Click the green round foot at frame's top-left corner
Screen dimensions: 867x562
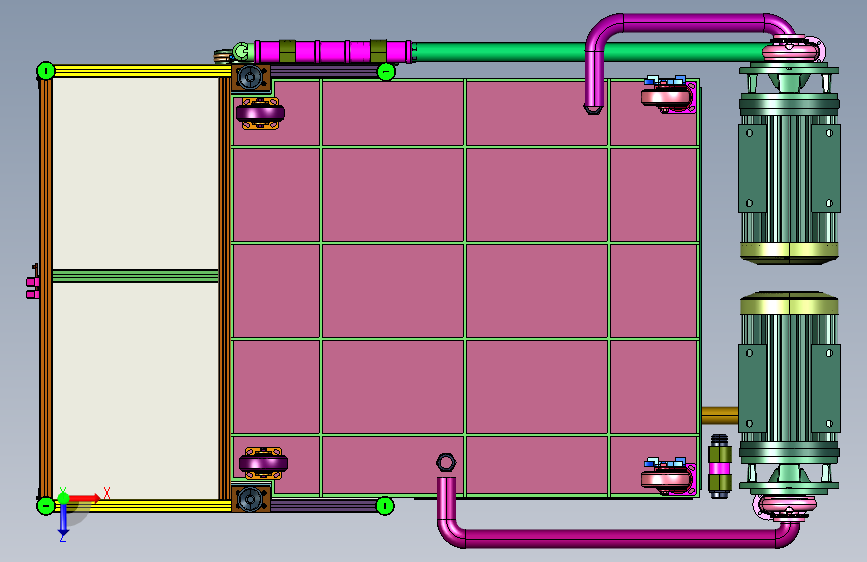pyautogui.click(x=46, y=71)
